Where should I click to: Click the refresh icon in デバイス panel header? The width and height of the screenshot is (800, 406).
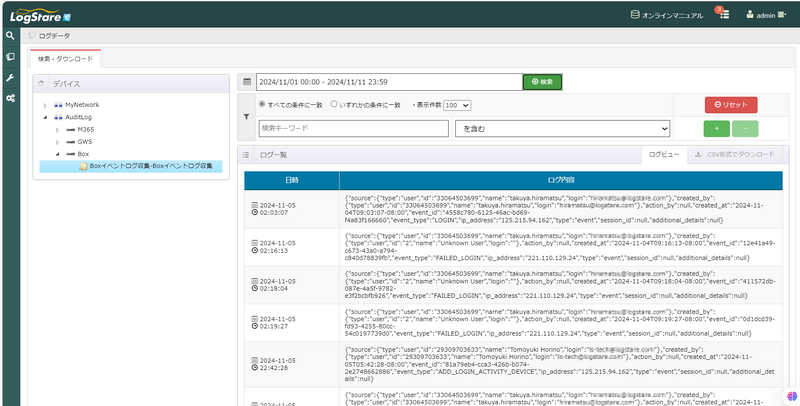[x=42, y=84]
